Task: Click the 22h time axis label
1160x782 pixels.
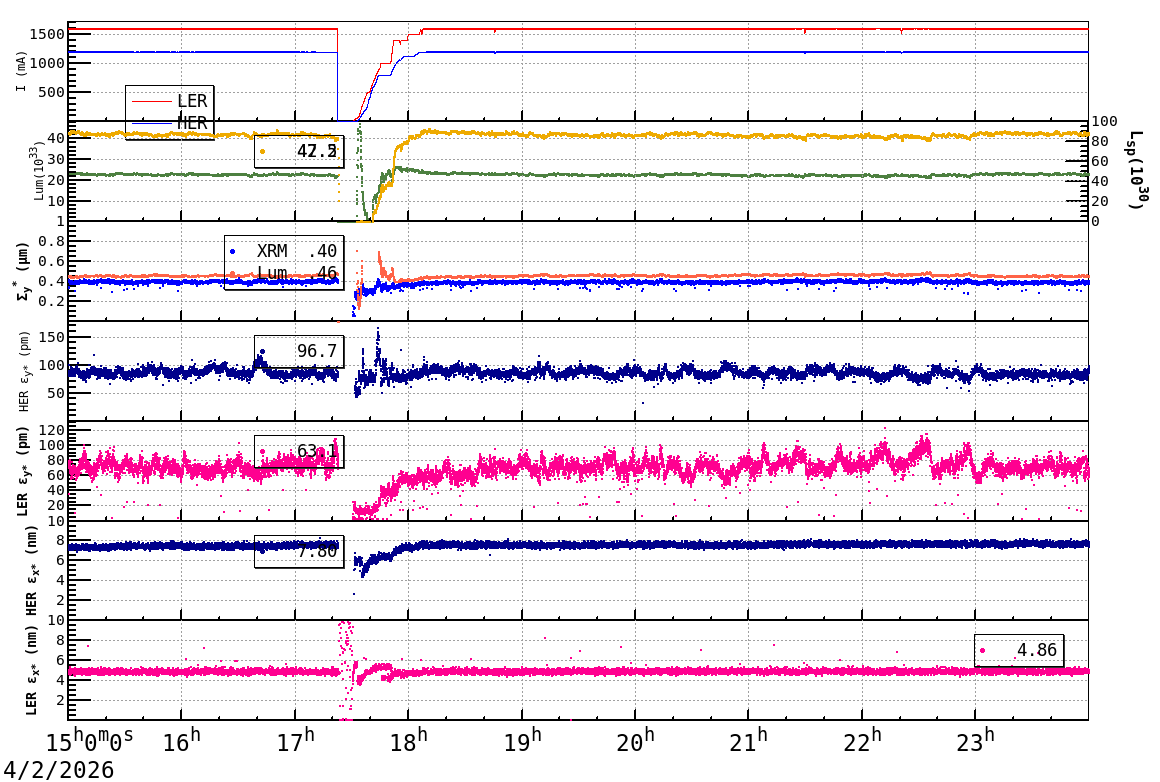Action: click(x=863, y=741)
